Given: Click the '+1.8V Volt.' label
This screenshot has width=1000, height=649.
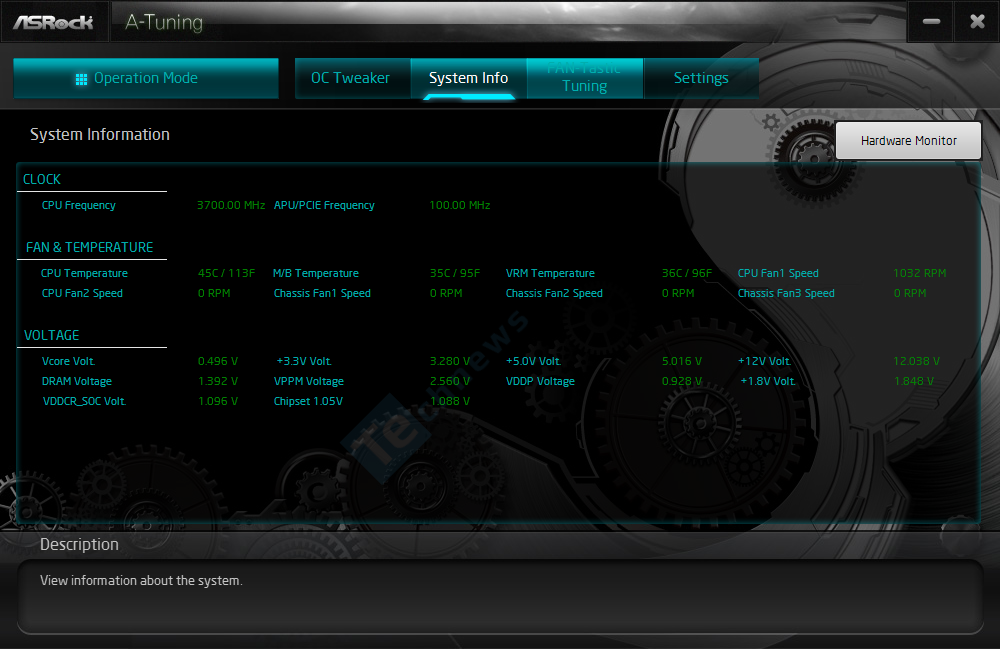Looking at the screenshot, I should click(x=768, y=381).
